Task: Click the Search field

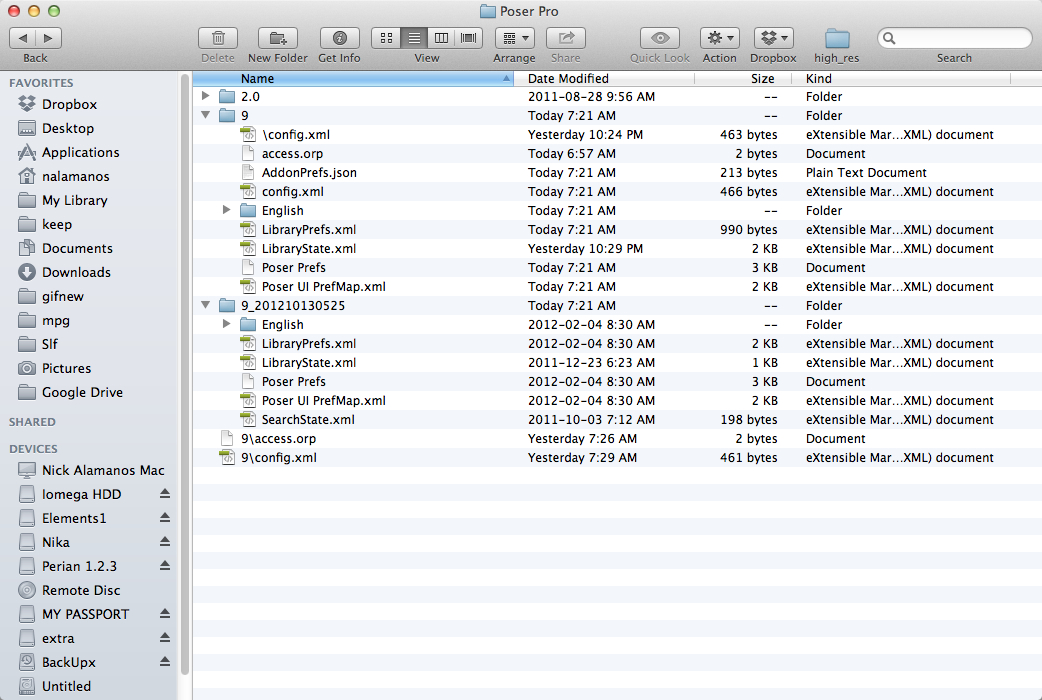Action: (954, 38)
